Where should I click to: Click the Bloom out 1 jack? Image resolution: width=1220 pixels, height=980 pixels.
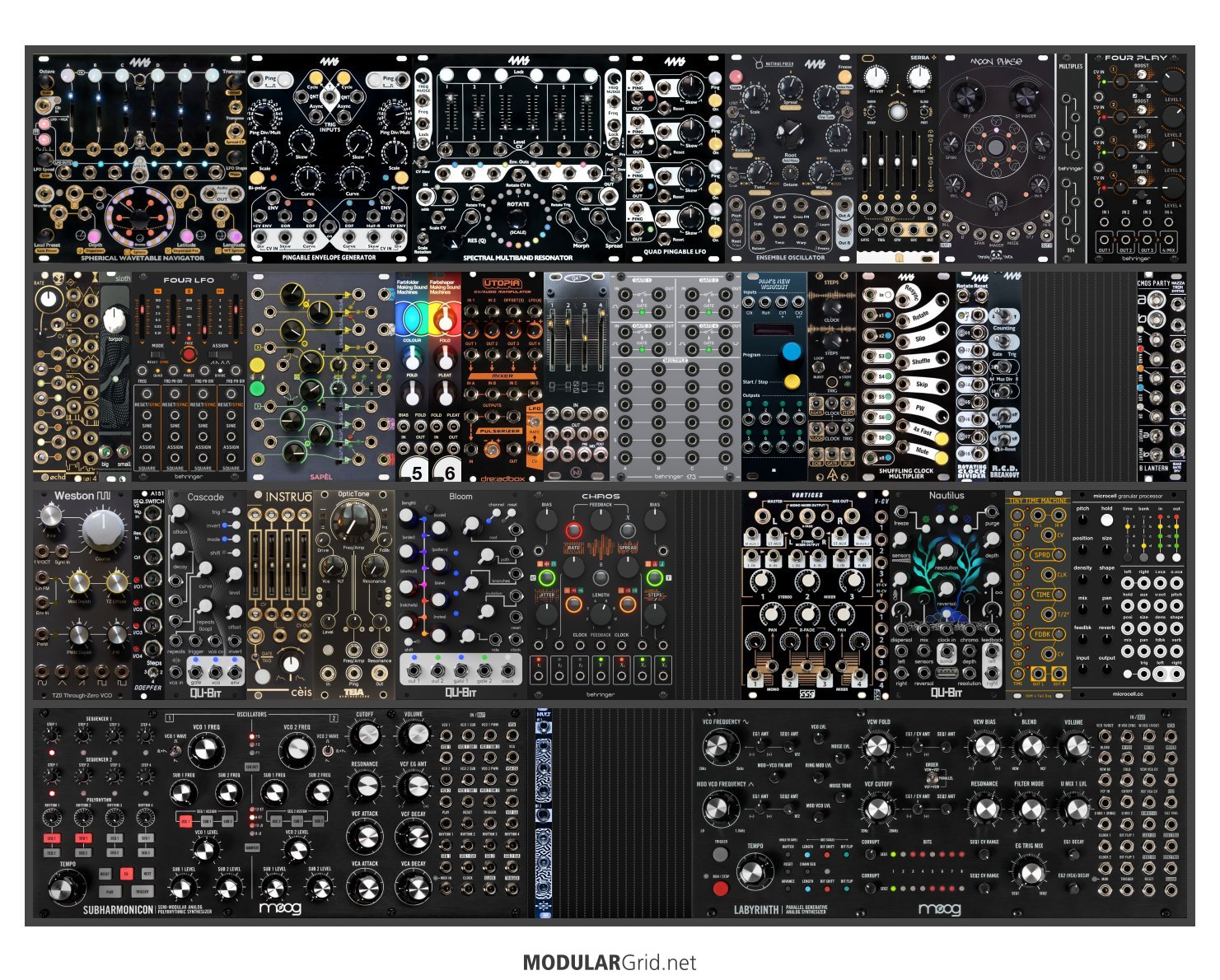tap(414, 670)
